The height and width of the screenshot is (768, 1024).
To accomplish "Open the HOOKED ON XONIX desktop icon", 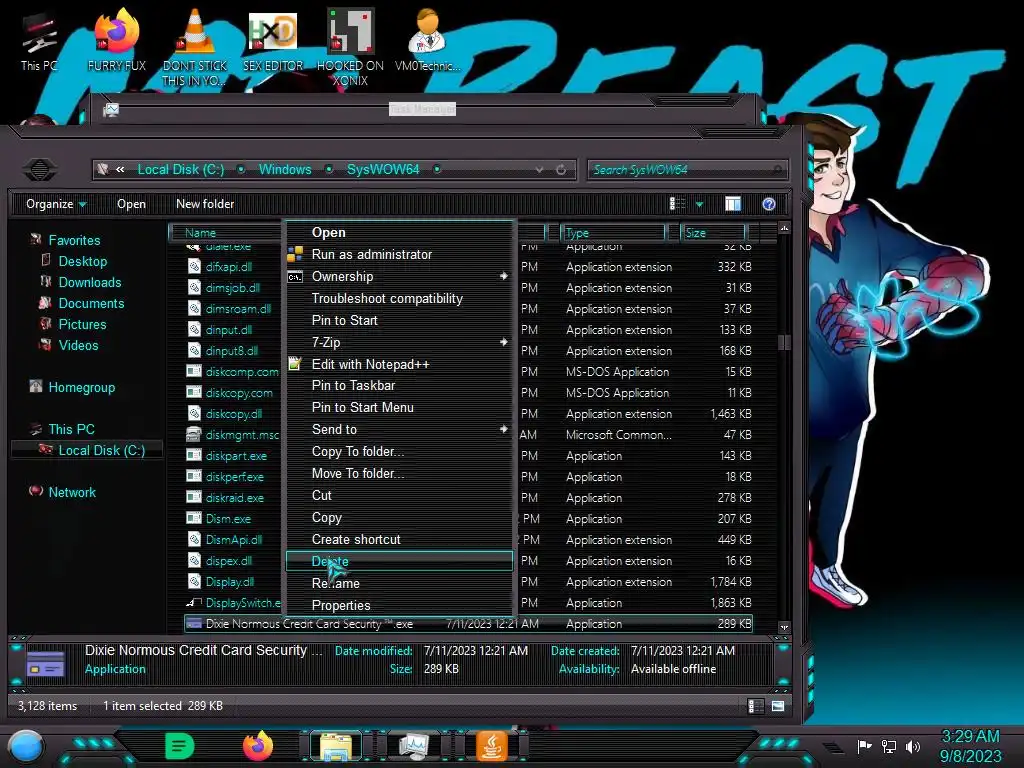I will (x=350, y=47).
